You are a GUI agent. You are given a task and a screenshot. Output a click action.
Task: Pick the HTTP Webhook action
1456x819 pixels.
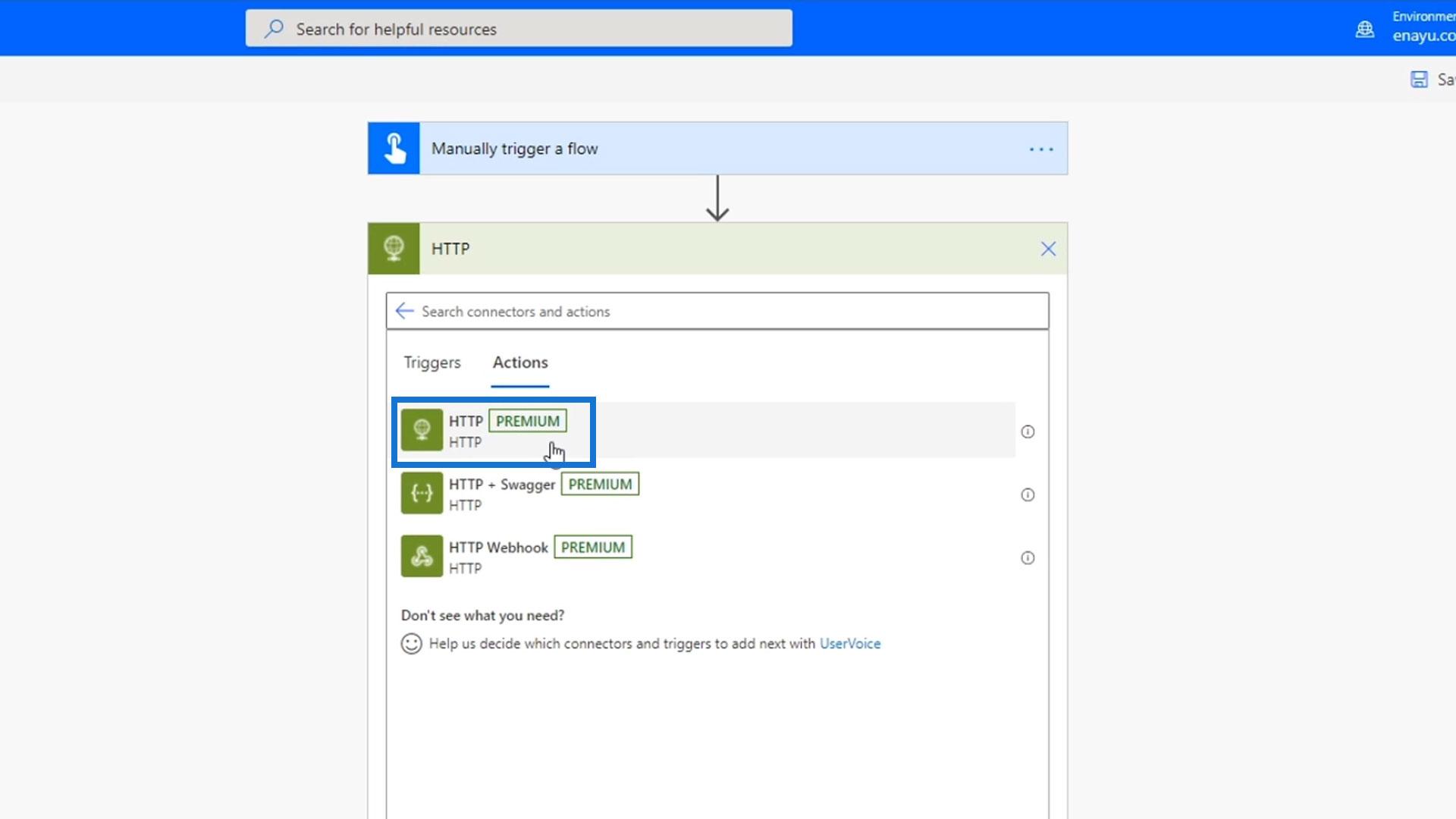[498, 548]
